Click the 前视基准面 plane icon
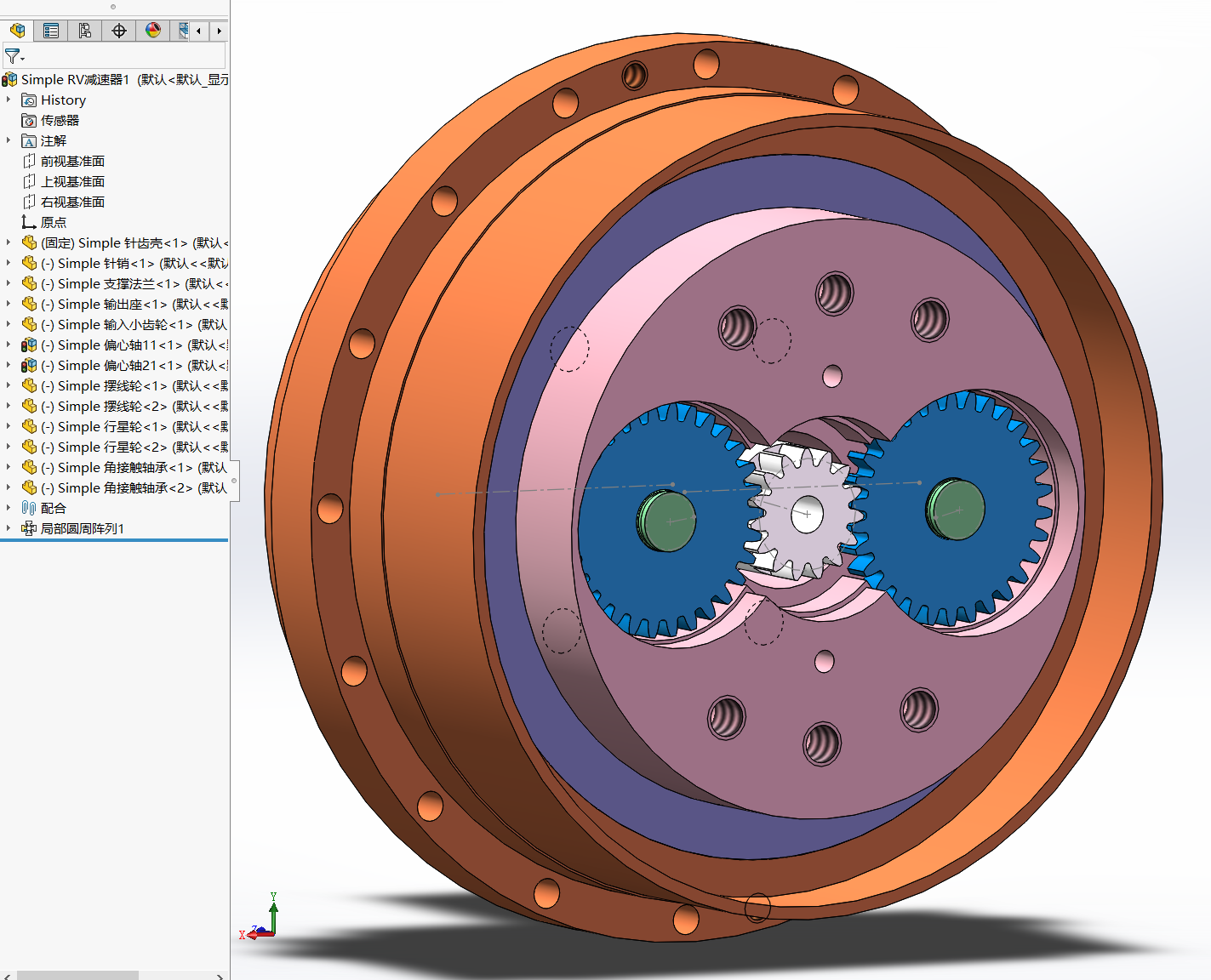The height and width of the screenshot is (980, 1211). click(x=29, y=161)
